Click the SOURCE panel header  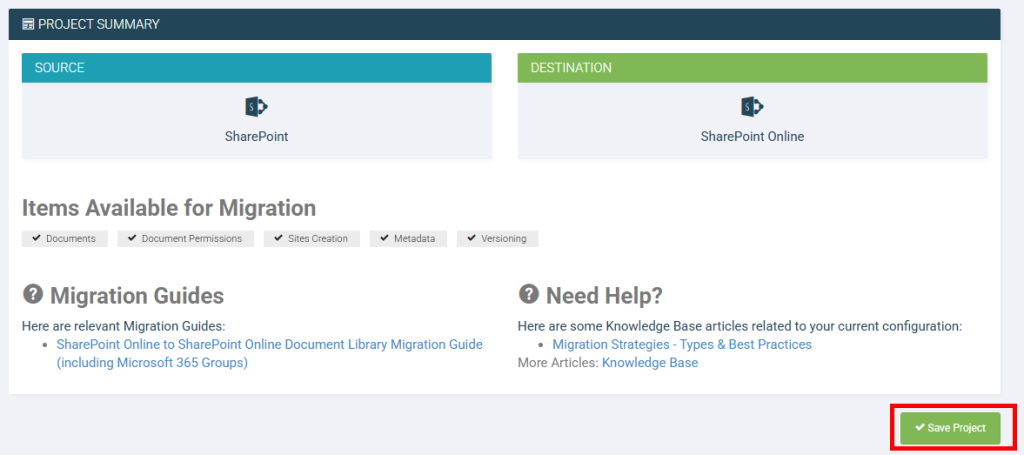click(257, 68)
